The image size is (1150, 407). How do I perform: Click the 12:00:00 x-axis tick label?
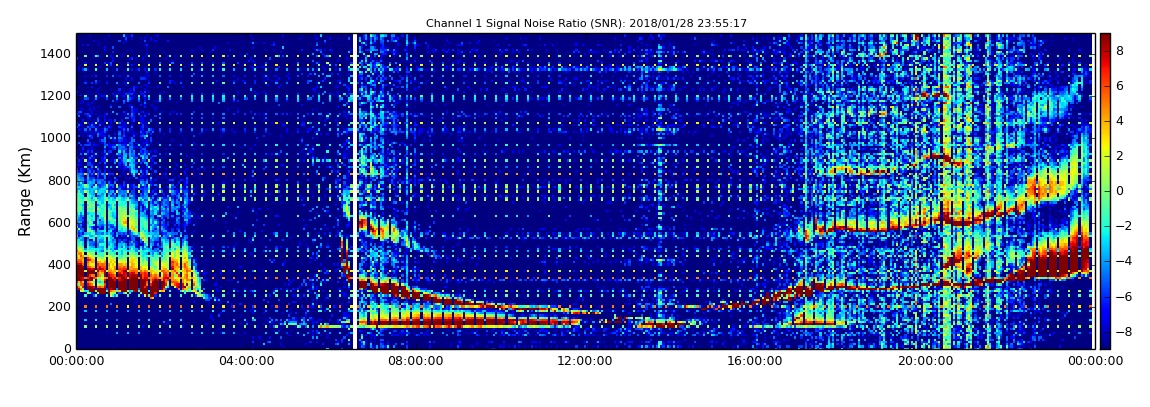pos(585,361)
